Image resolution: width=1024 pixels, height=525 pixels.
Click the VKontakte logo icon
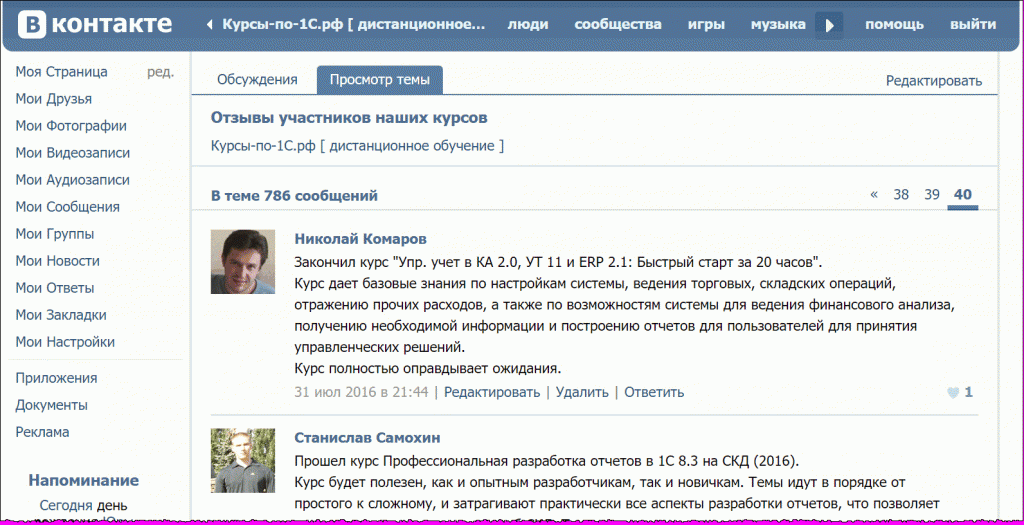tap(33, 25)
